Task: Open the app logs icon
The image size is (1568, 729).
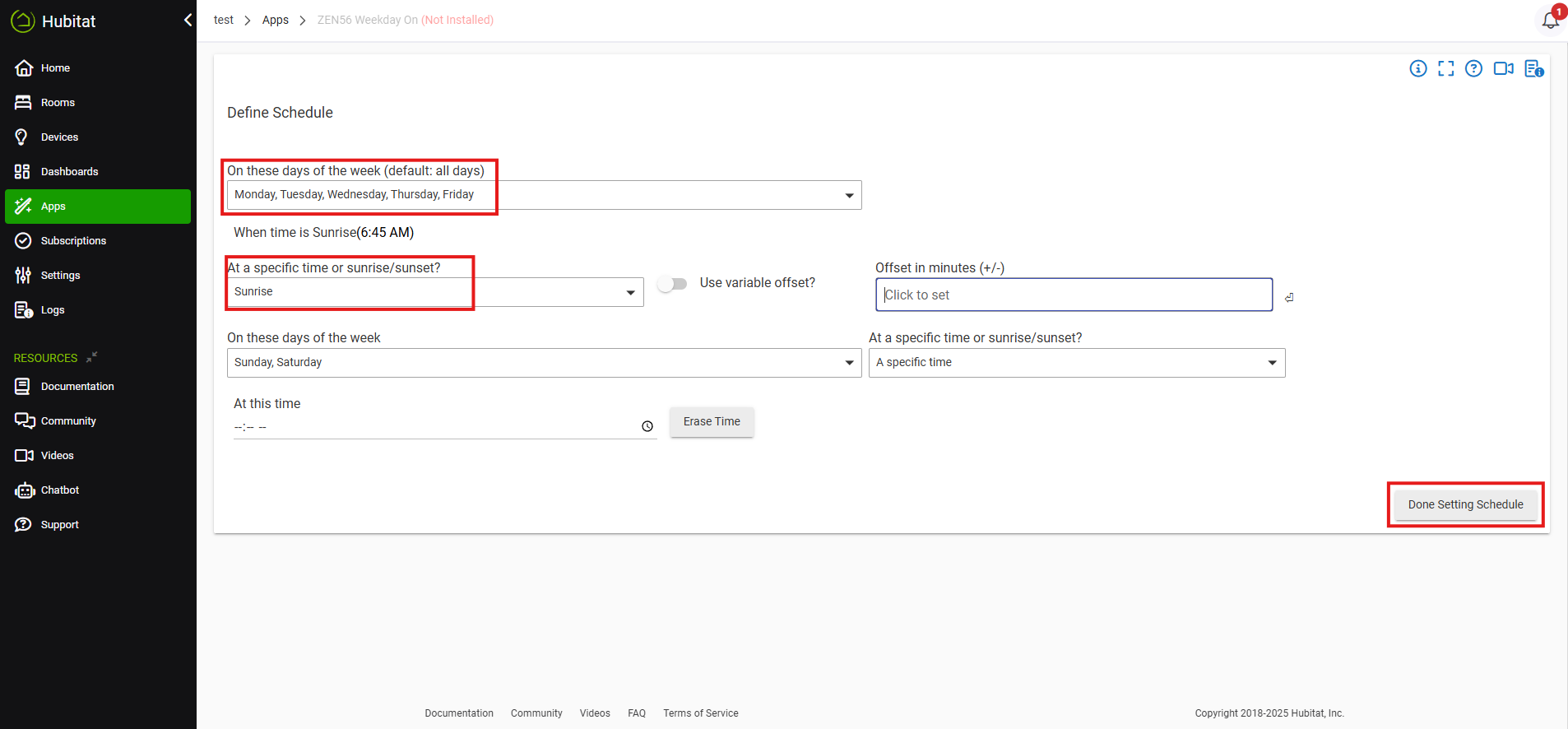Action: coord(1533,68)
